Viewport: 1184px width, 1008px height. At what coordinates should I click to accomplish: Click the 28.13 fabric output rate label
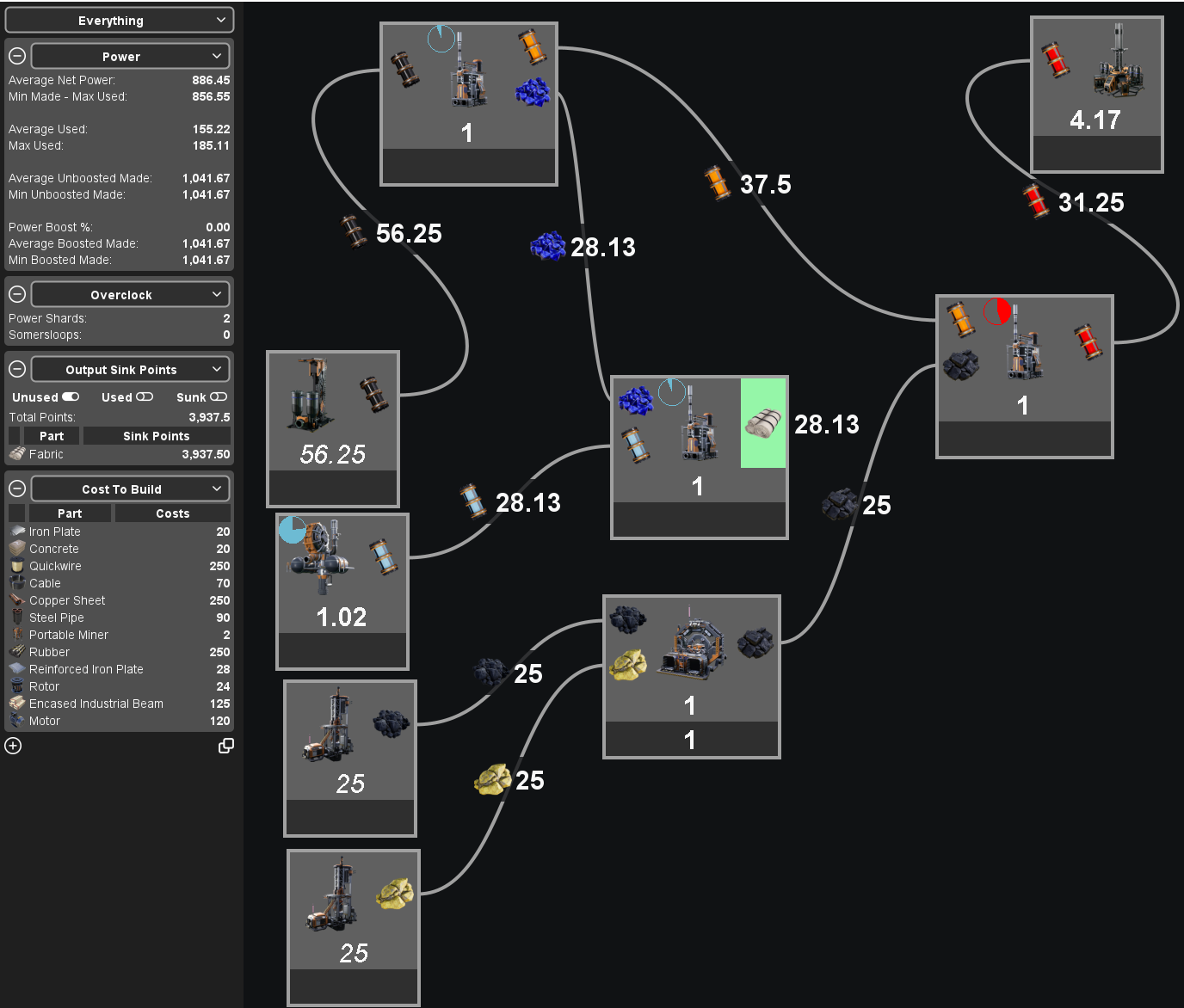pyautogui.click(x=826, y=424)
